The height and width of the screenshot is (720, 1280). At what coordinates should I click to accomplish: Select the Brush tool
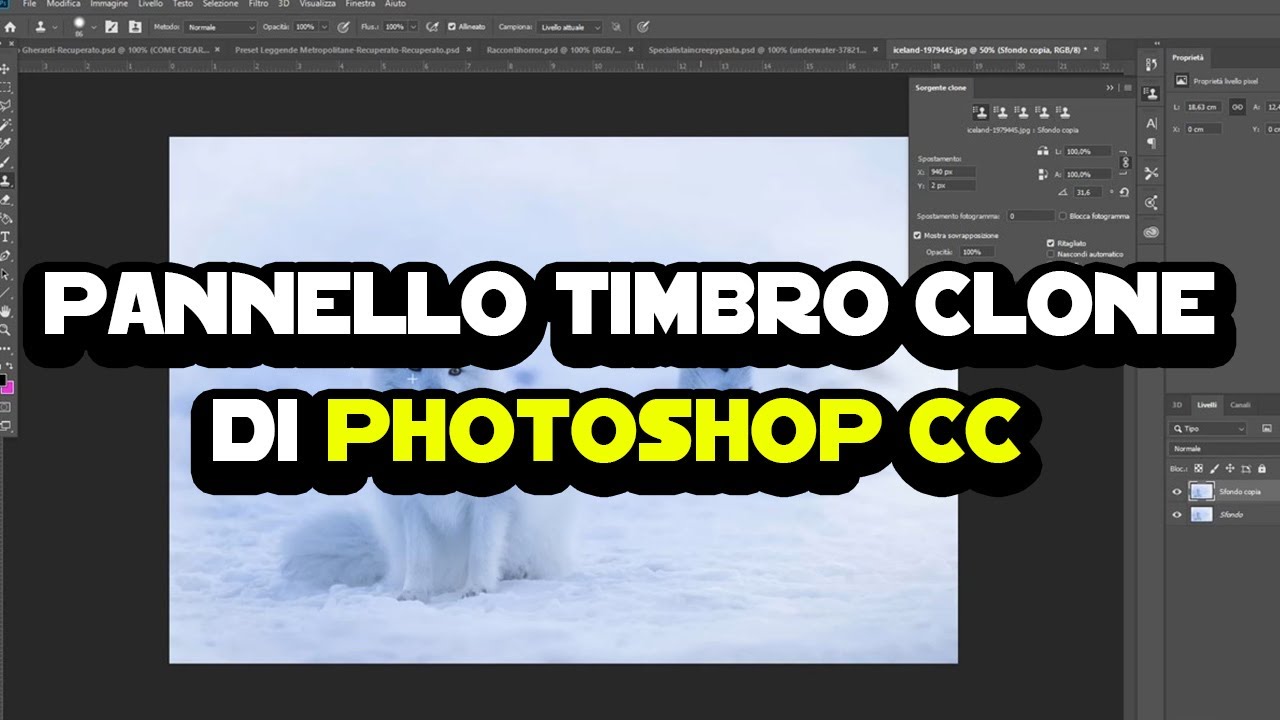tap(6, 162)
